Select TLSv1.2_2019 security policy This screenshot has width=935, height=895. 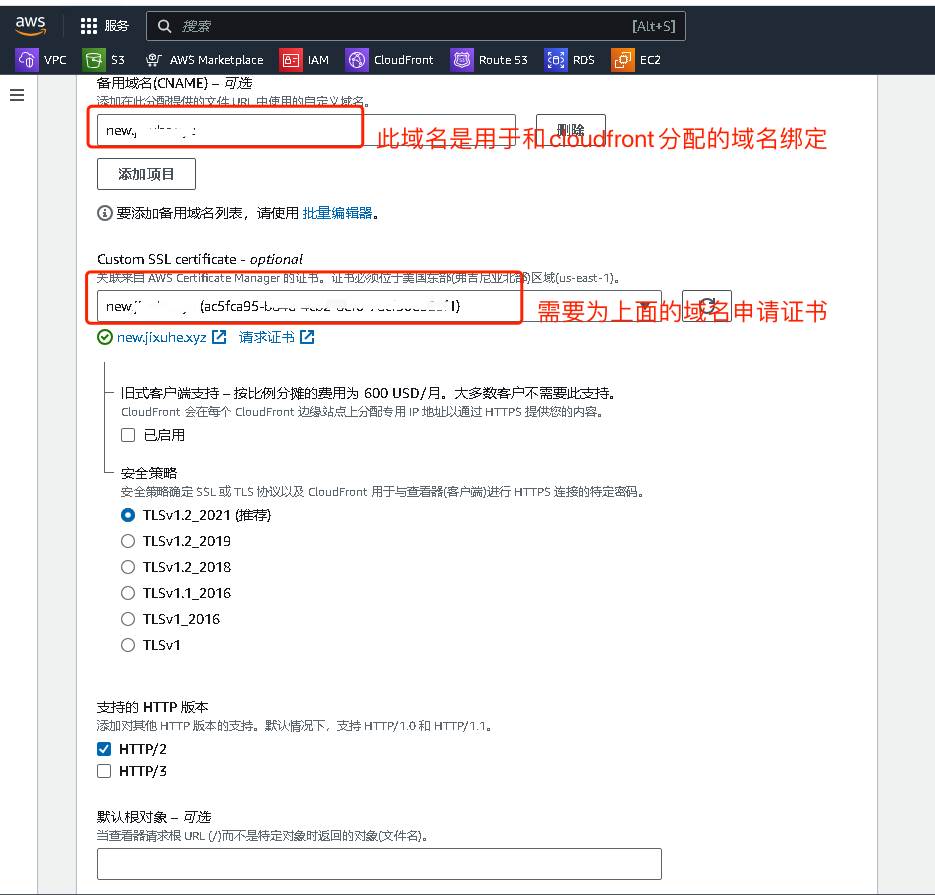128,541
